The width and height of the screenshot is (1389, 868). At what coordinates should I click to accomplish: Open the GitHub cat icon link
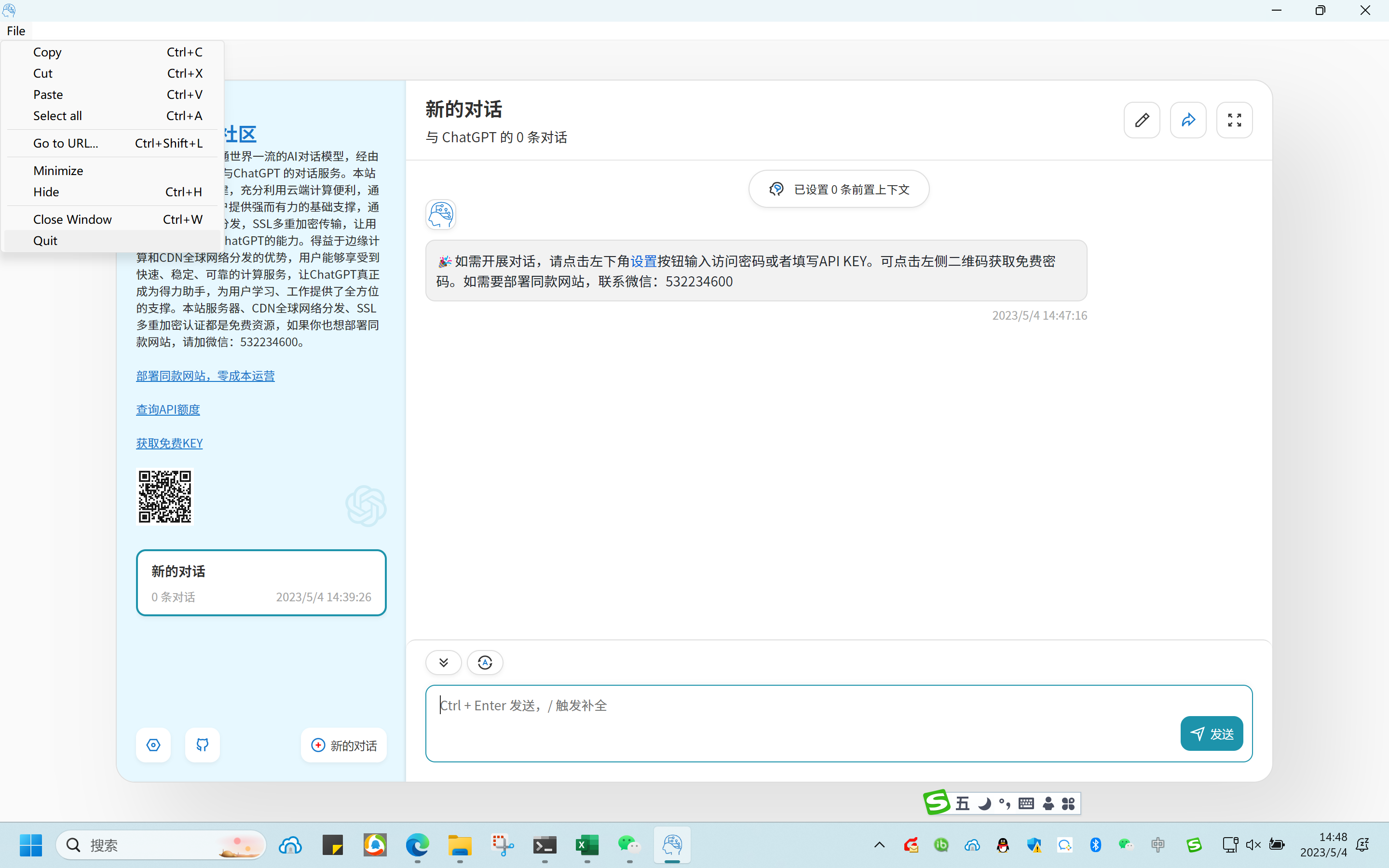coord(202,745)
